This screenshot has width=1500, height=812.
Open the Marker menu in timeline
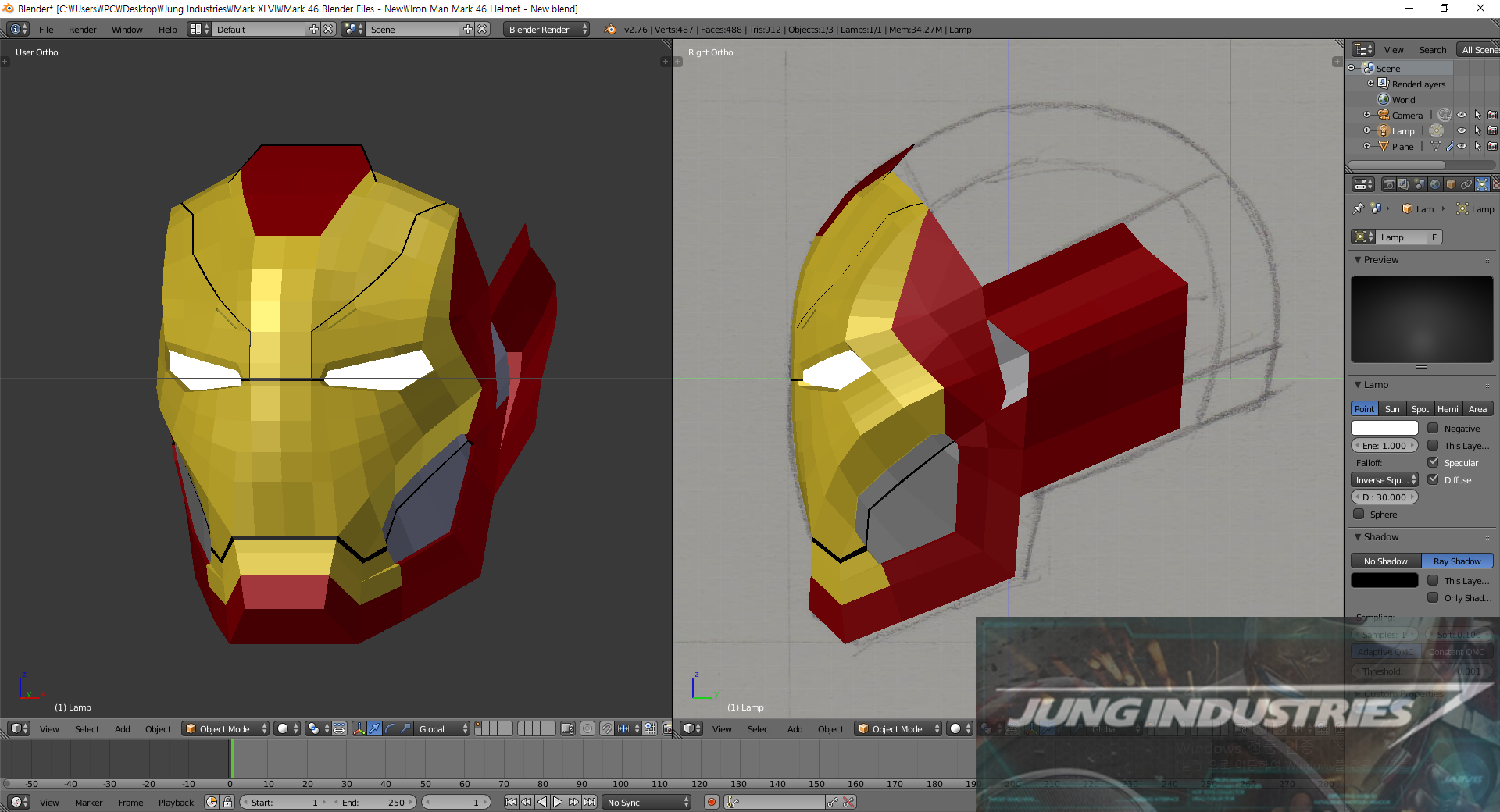(88, 802)
